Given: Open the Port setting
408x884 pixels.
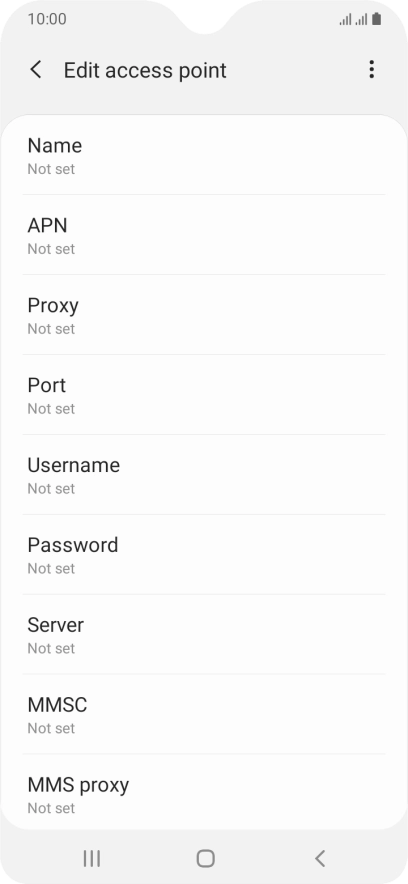Looking at the screenshot, I should [204, 395].
